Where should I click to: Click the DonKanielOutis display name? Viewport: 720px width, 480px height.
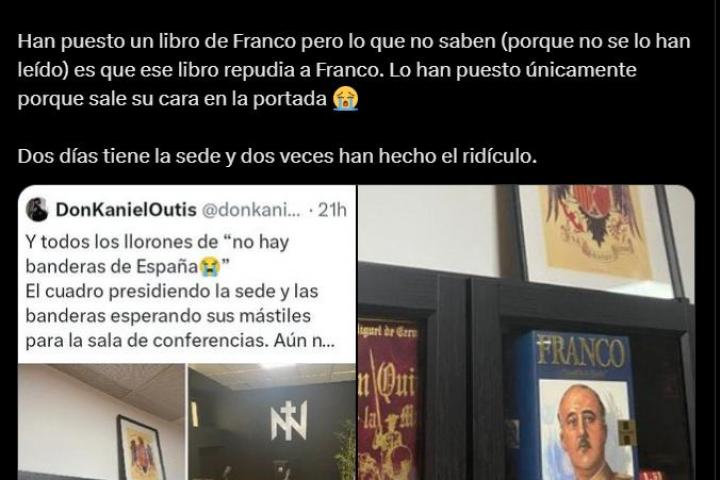(x=126, y=210)
